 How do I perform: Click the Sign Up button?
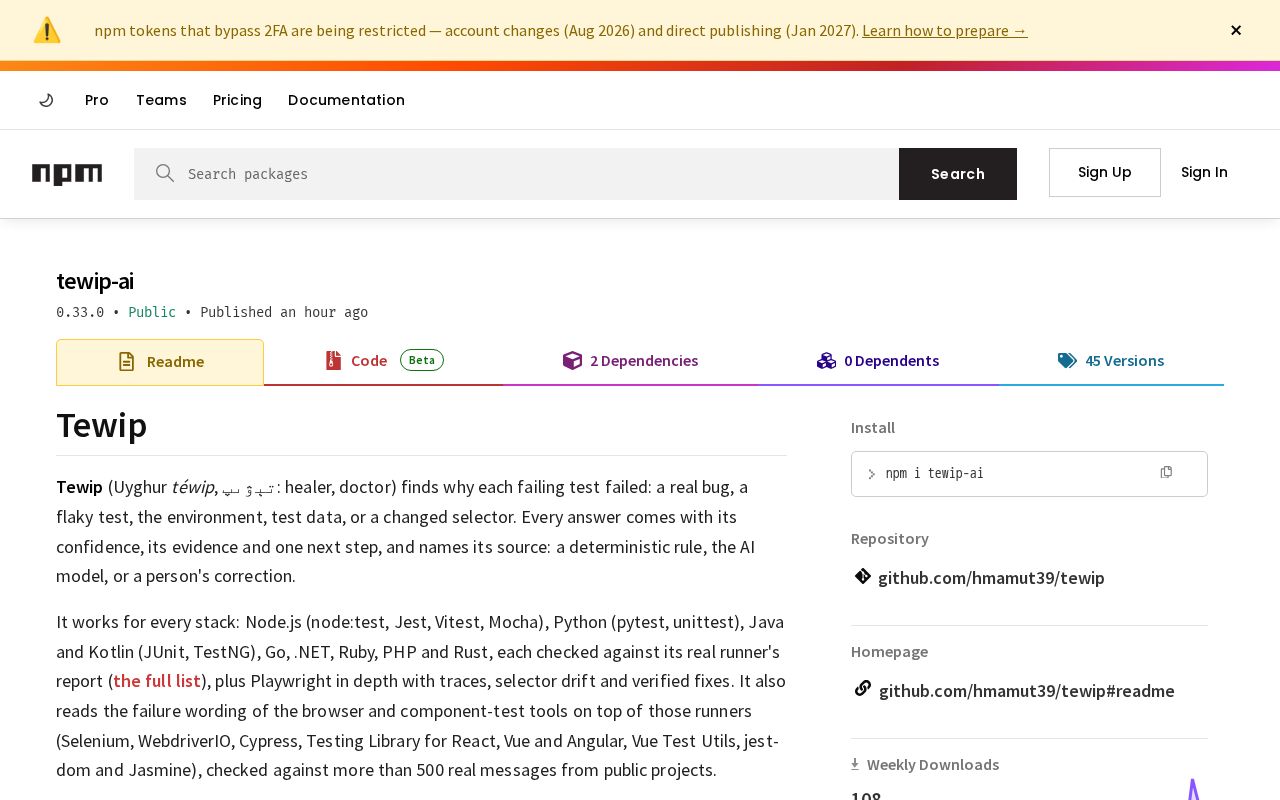coord(1105,172)
